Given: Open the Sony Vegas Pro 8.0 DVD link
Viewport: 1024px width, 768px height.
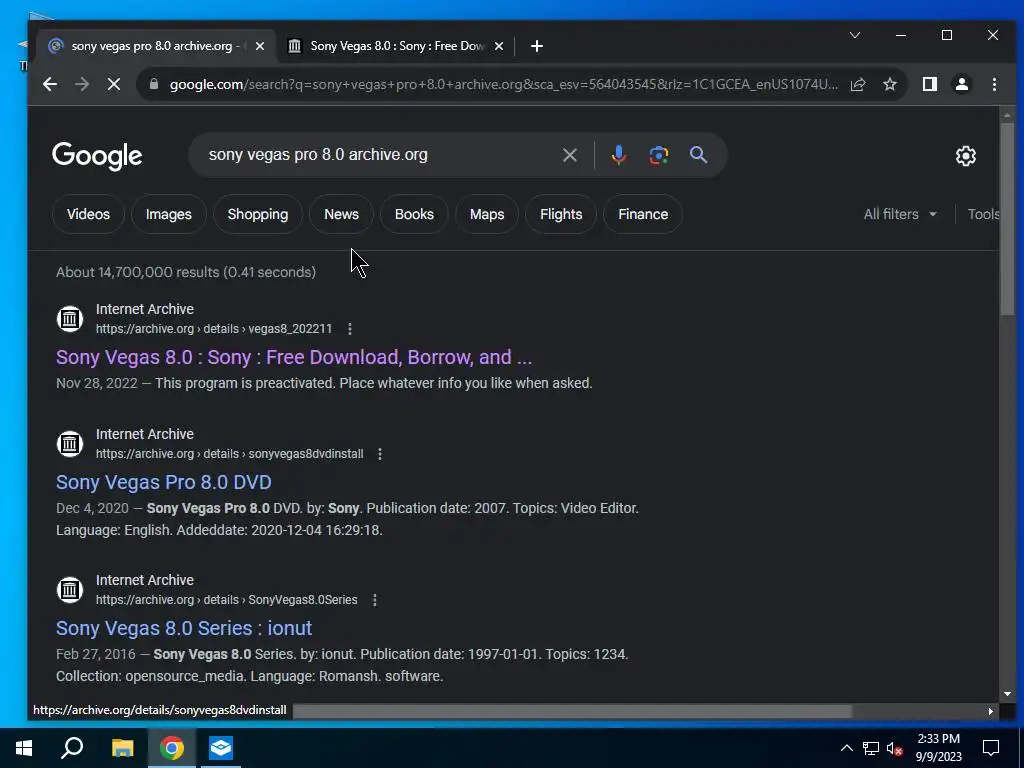Looking at the screenshot, I should 164,482.
